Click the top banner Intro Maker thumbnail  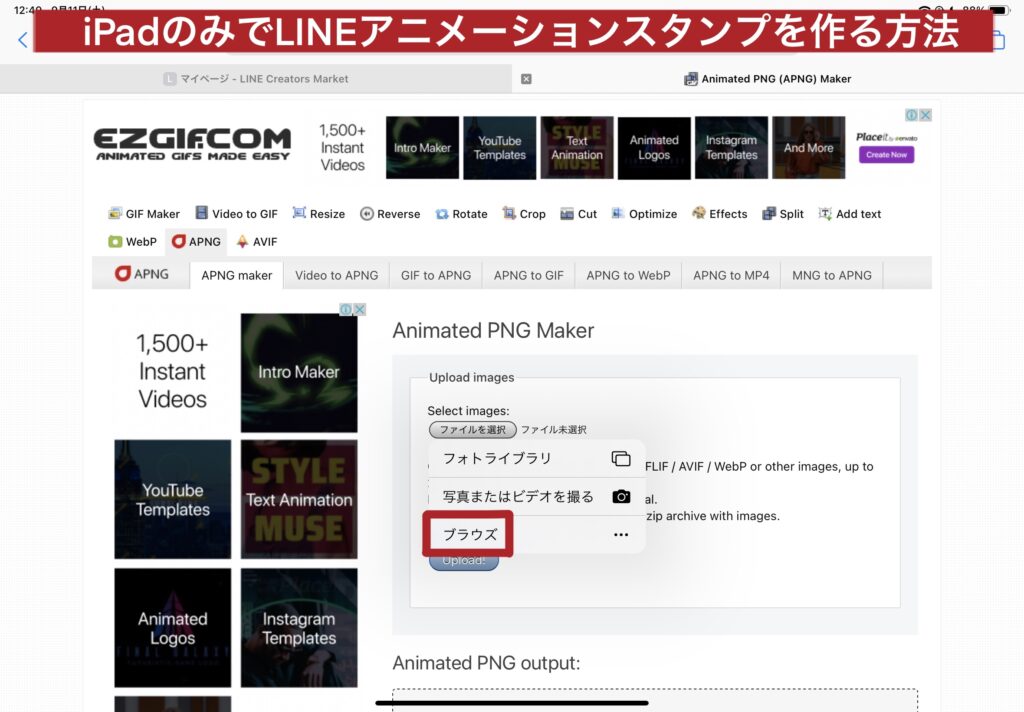pos(422,148)
